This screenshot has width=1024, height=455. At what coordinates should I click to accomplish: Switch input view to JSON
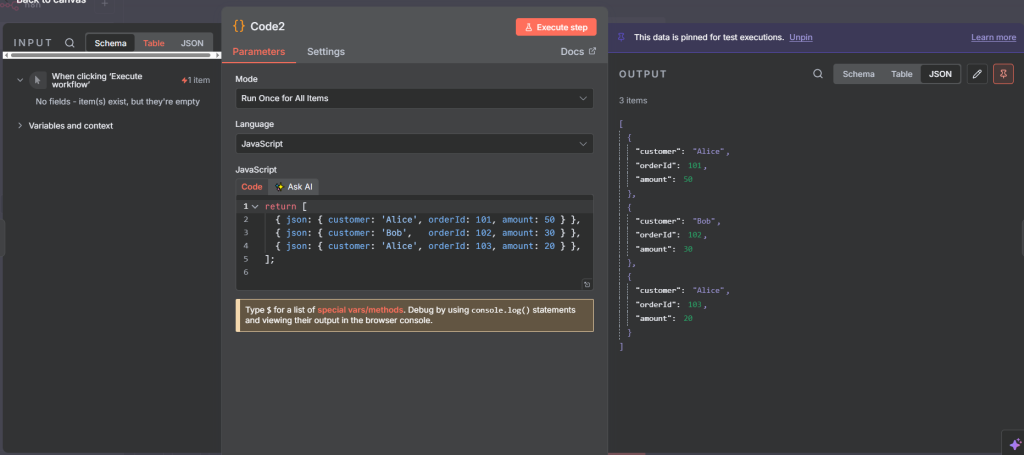192,43
